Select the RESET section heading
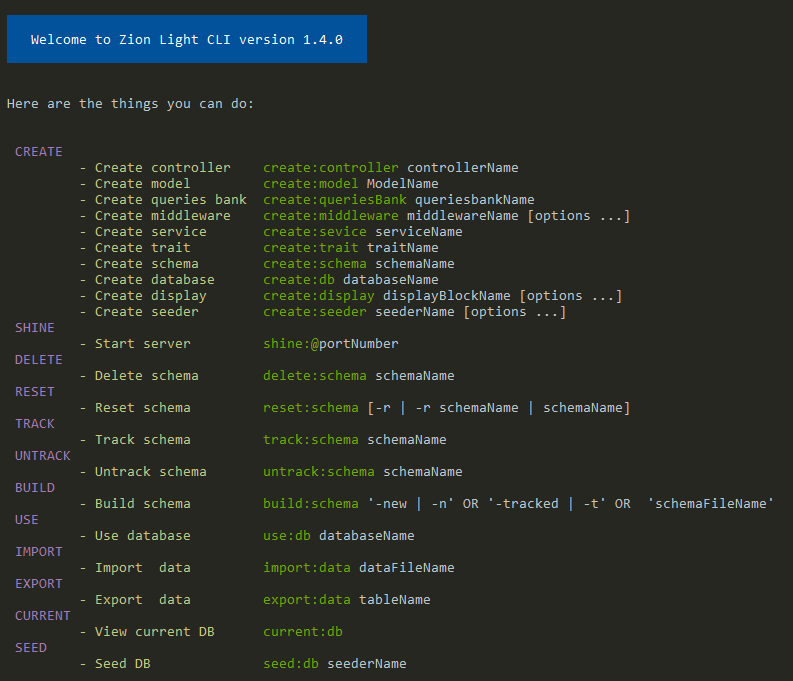793x681 pixels. [x=34, y=392]
